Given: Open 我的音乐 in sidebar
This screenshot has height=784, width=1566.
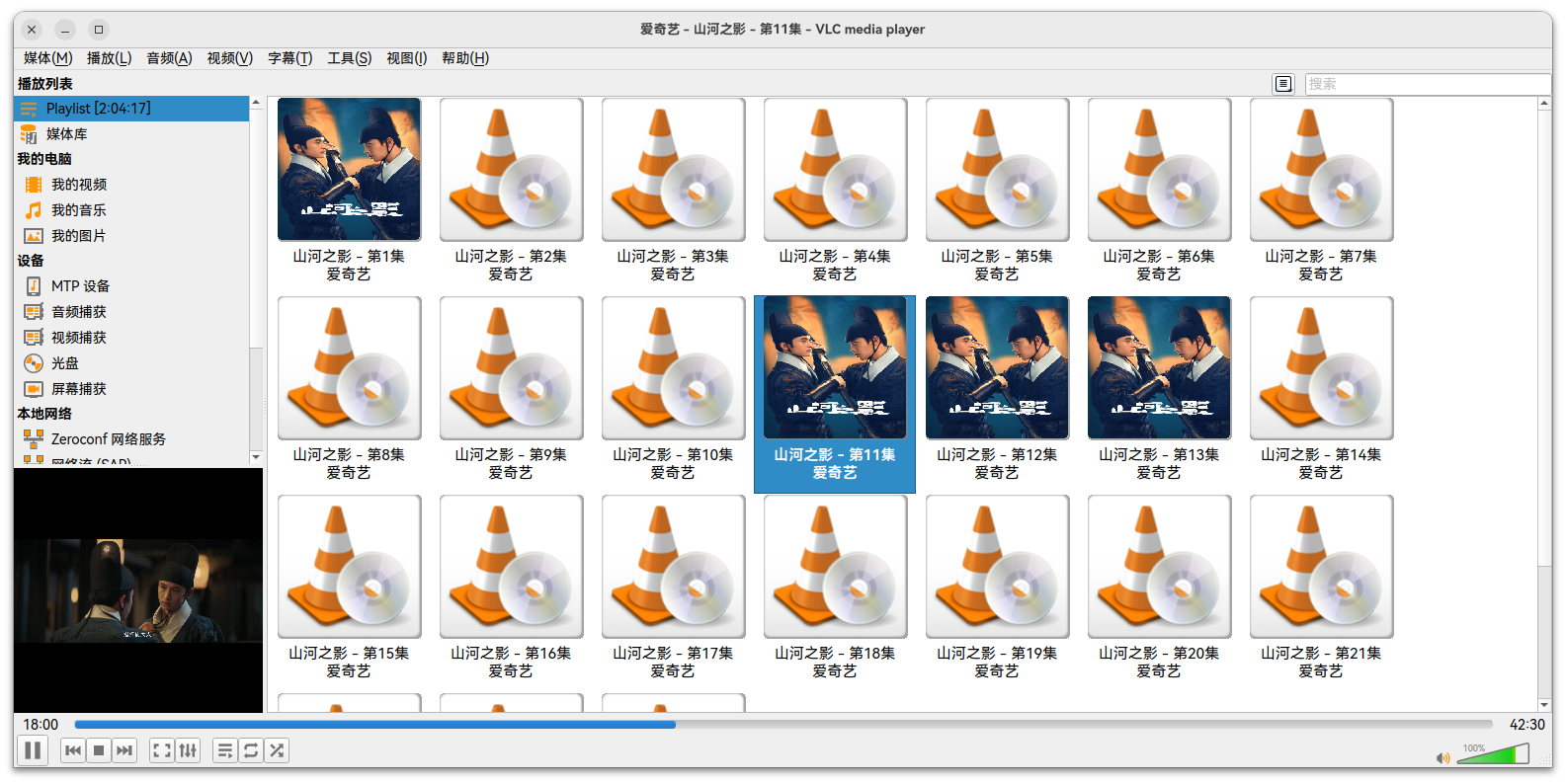Looking at the screenshot, I should [x=131, y=210].
